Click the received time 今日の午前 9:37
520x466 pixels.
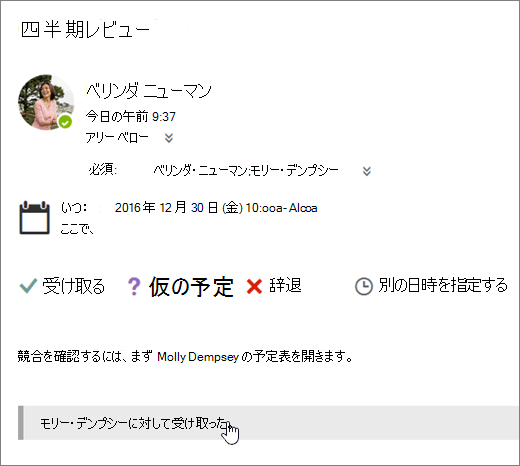pos(131,117)
